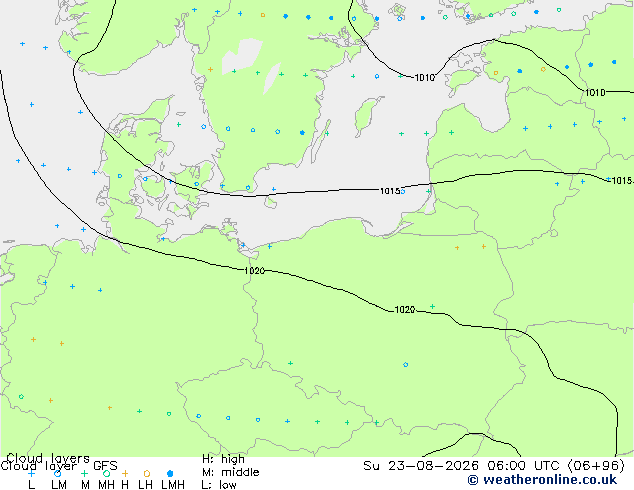Click the filled blue cloud marker in southern Sweden
The width and height of the screenshot is (634, 490).
pyautogui.click(x=302, y=133)
